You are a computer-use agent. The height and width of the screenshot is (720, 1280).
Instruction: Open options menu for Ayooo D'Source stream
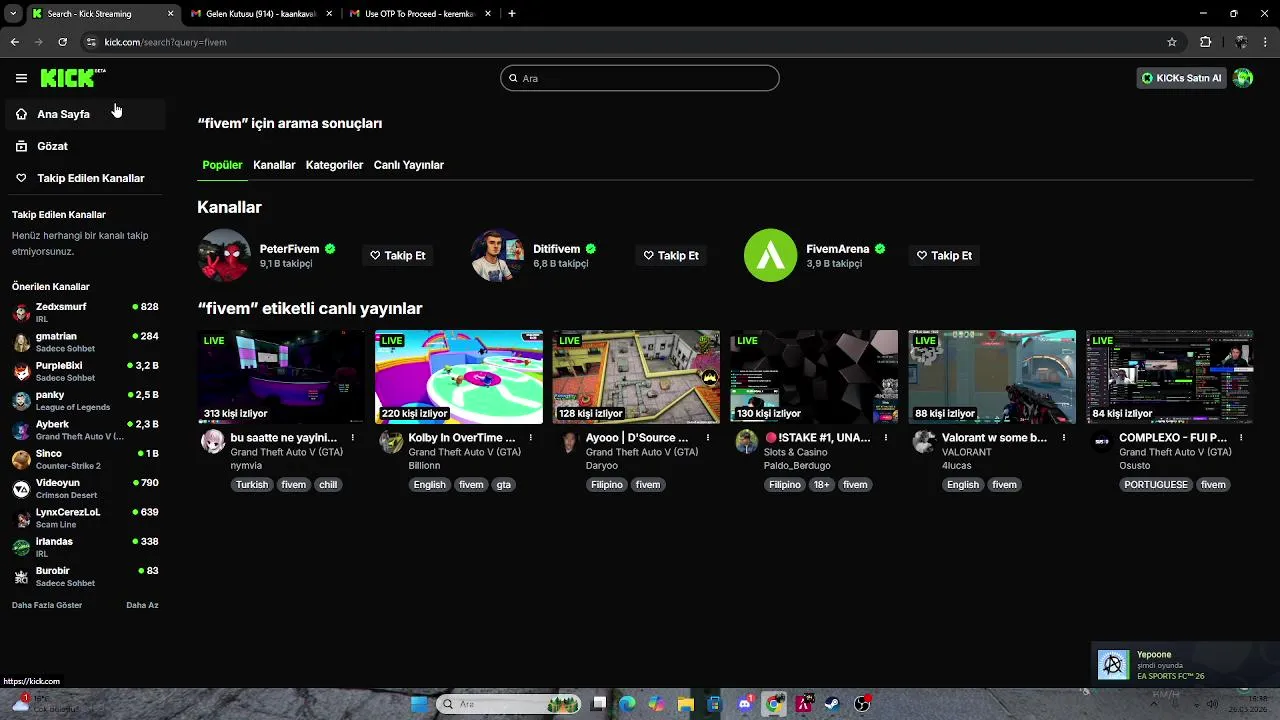pyautogui.click(x=708, y=438)
